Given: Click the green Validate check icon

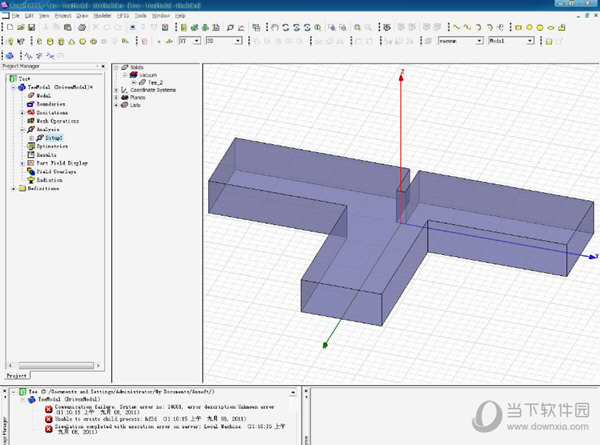Looking at the screenshot, I should tap(194, 27).
